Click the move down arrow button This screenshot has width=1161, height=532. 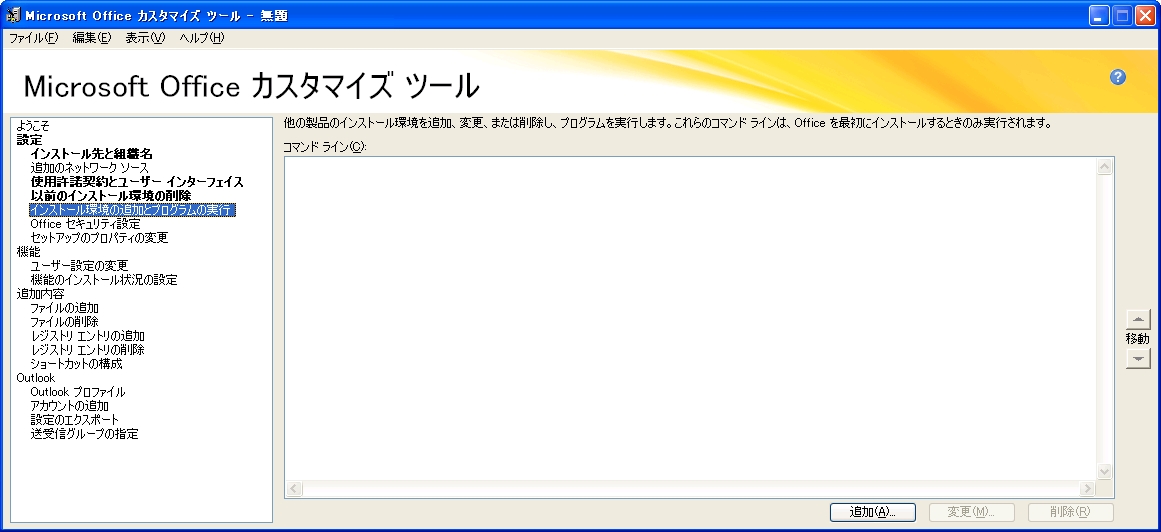(1138, 359)
